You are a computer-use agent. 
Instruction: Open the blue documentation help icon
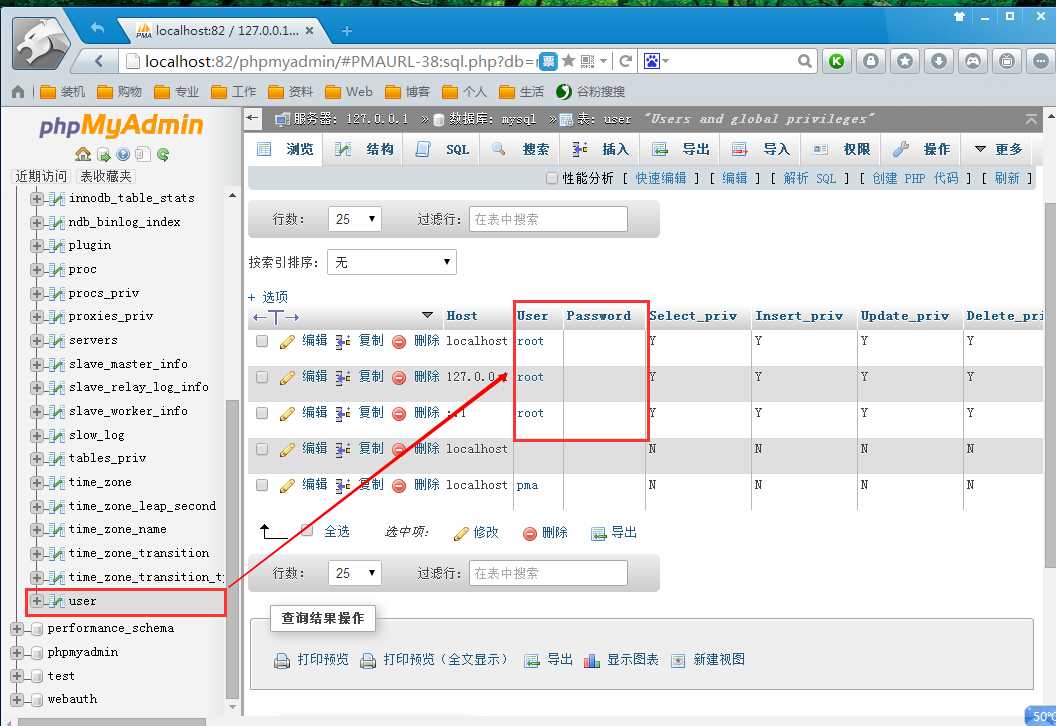click(x=123, y=154)
